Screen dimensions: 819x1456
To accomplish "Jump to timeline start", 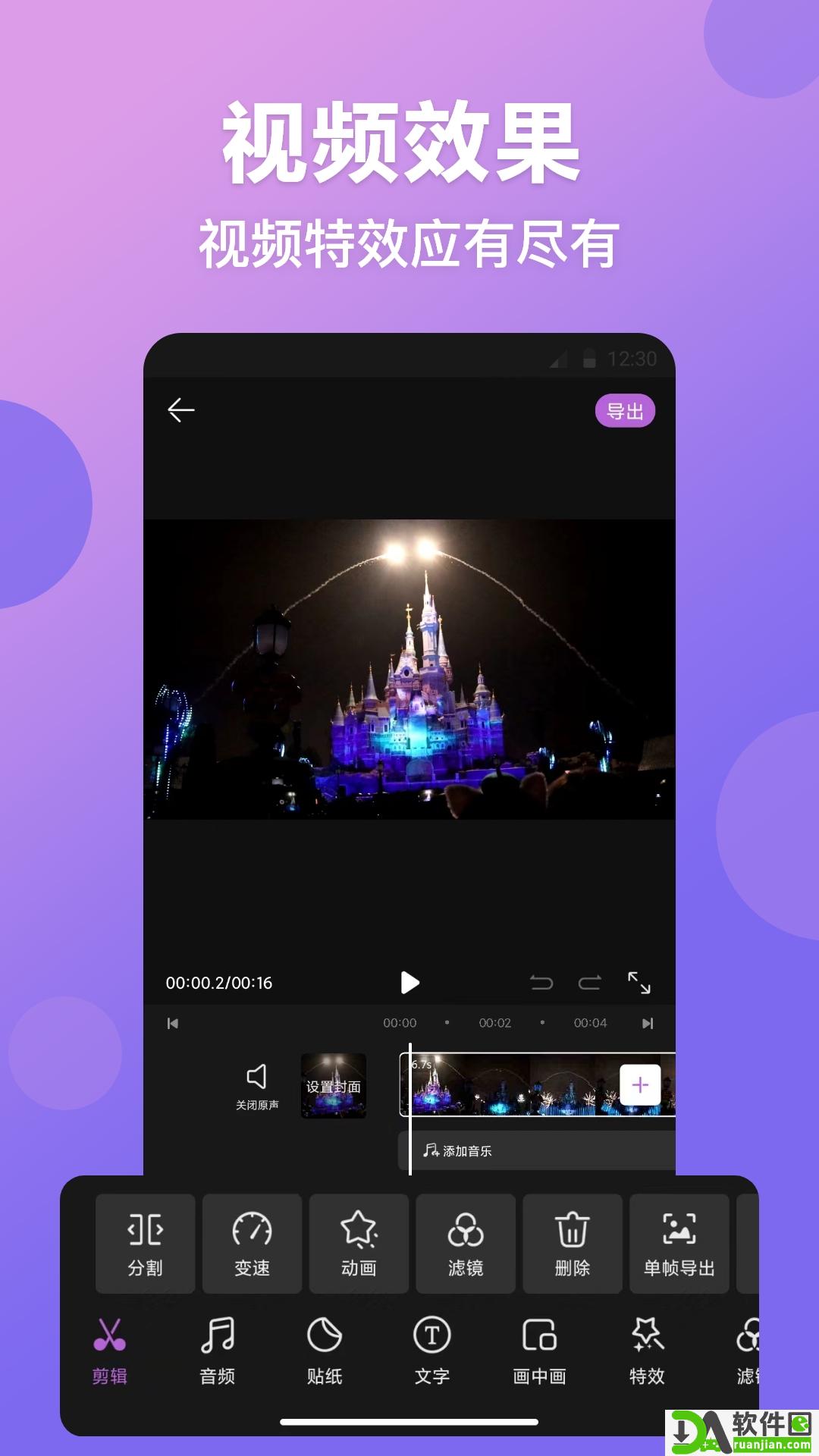I will tap(173, 1024).
